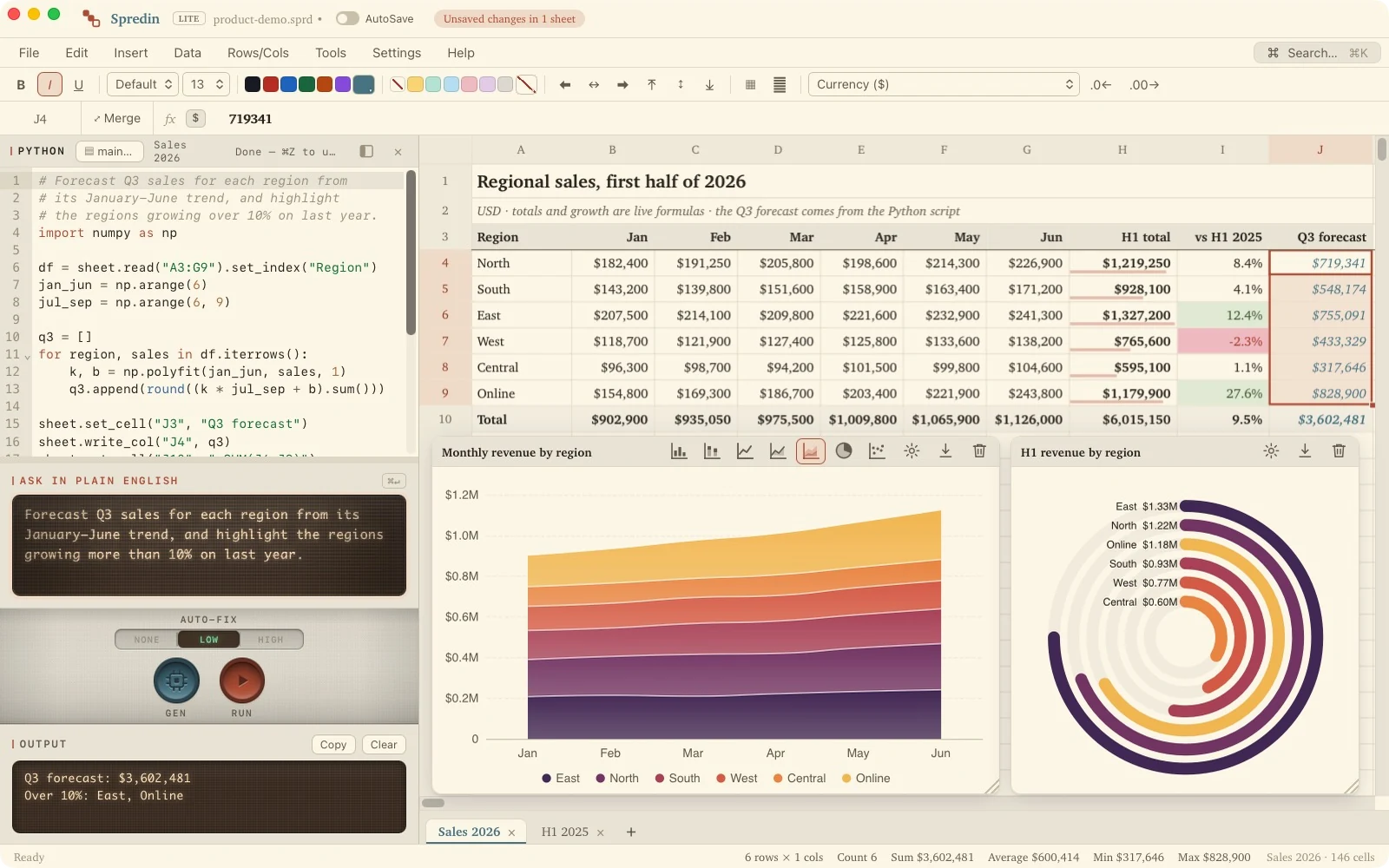The image size is (1389, 868).
Task: Toggle the AutoSave switch
Action: point(347,18)
